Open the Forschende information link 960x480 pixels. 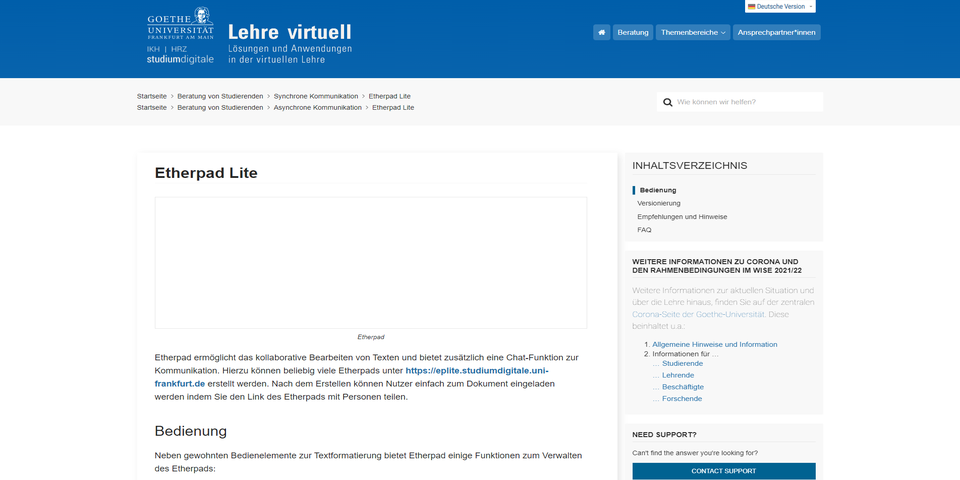[x=682, y=399]
